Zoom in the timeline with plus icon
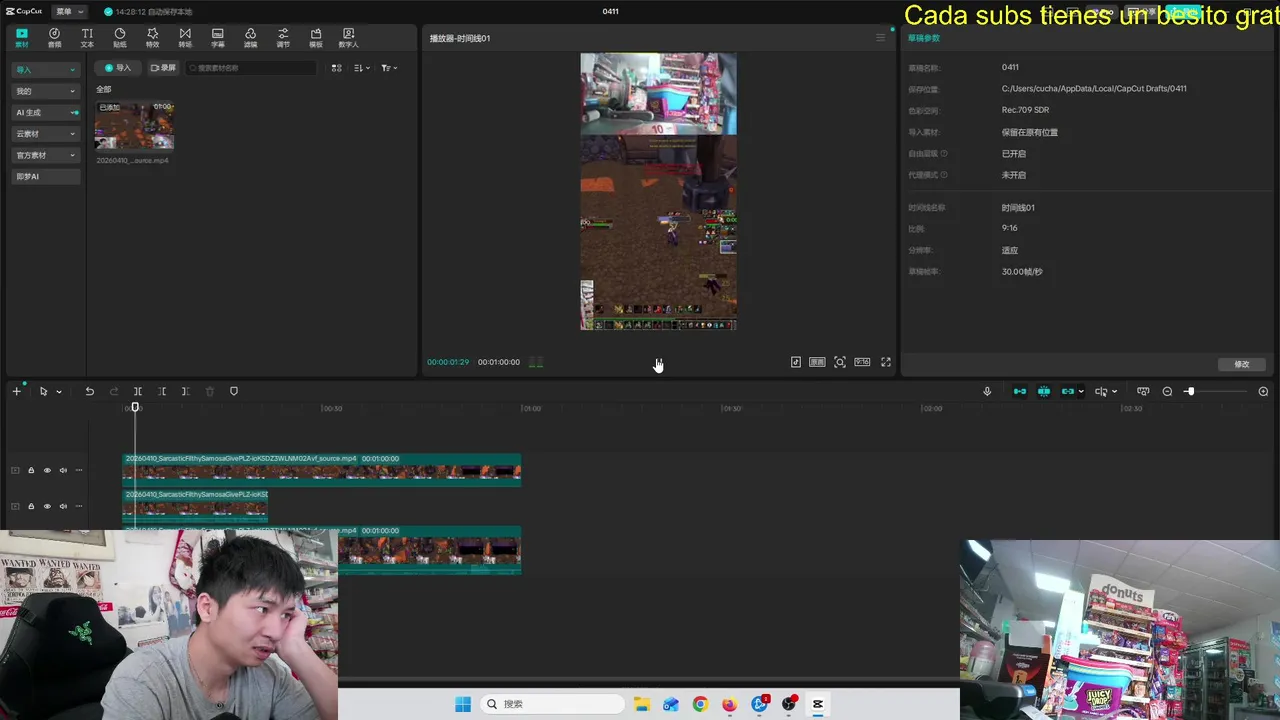The width and height of the screenshot is (1280, 720). (1263, 391)
